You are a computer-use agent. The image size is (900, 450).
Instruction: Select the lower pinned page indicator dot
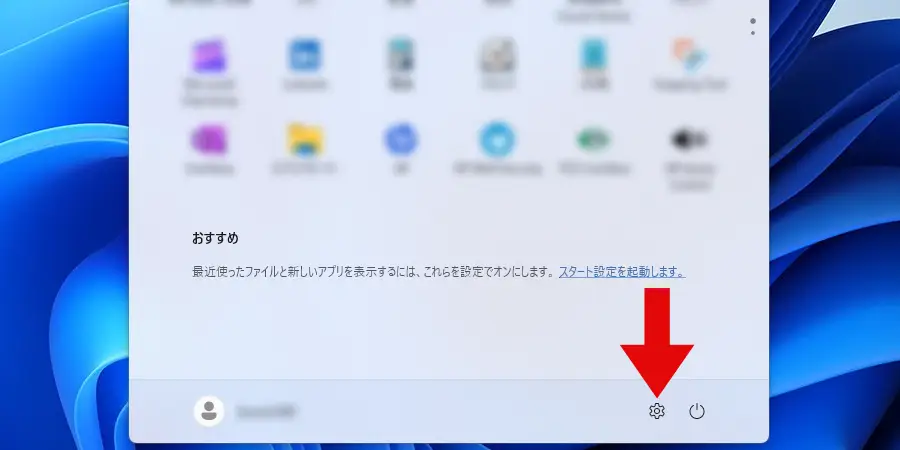(753, 33)
